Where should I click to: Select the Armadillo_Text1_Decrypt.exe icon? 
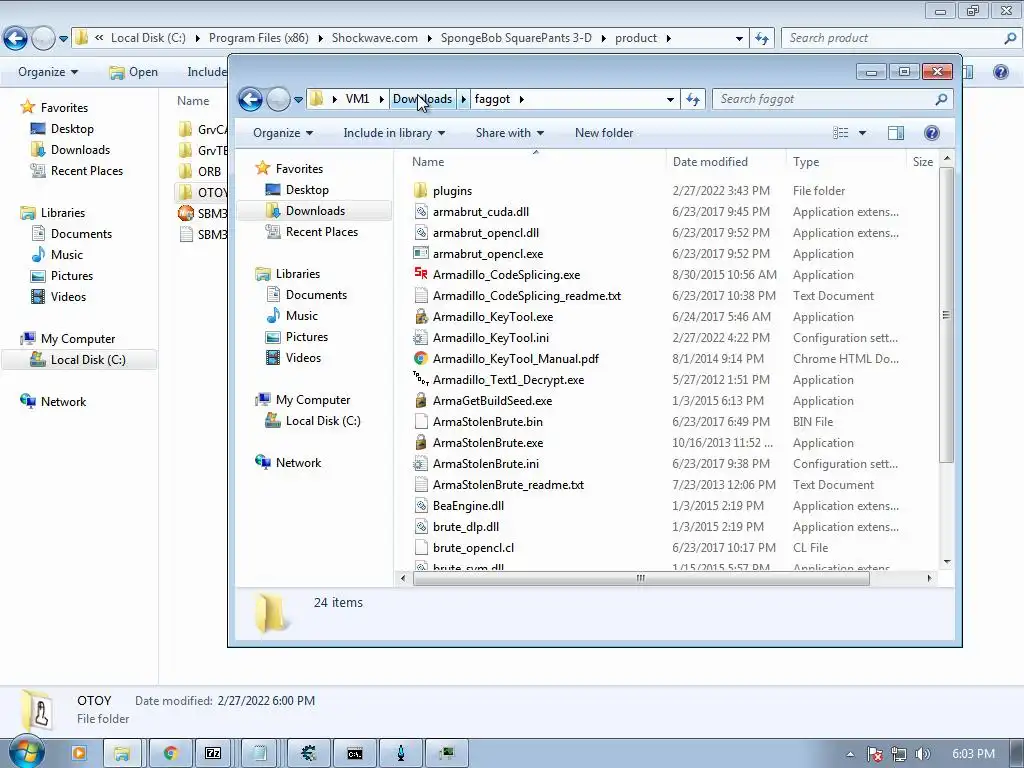point(421,379)
